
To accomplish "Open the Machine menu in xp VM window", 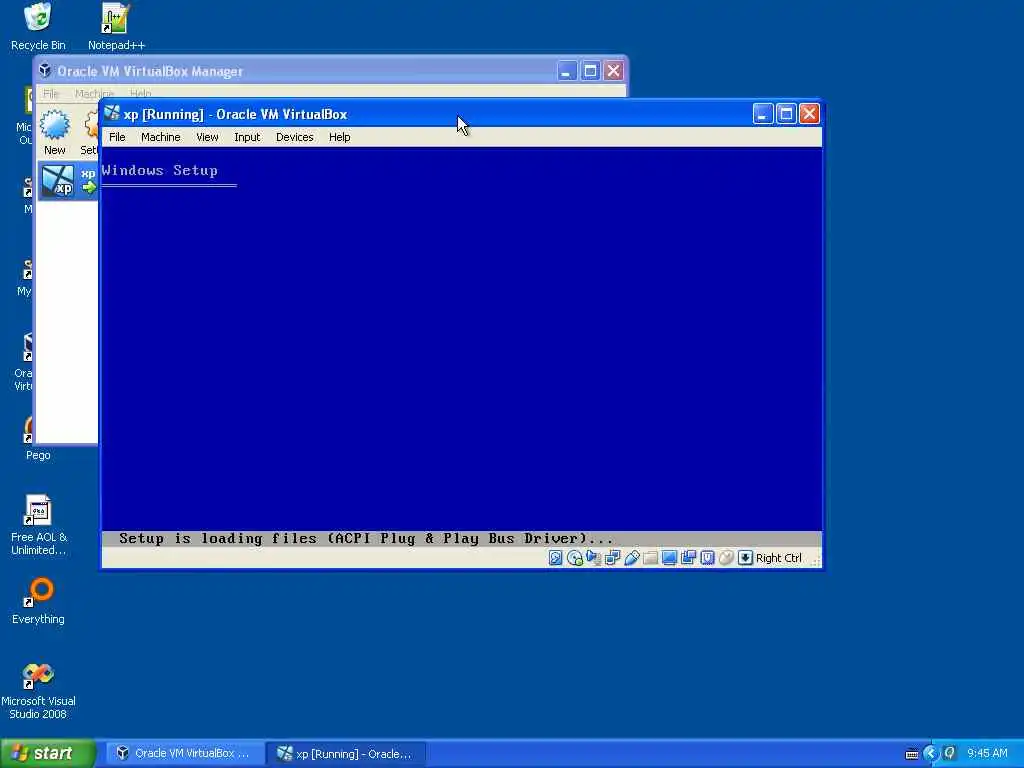I will click(x=161, y=137).
